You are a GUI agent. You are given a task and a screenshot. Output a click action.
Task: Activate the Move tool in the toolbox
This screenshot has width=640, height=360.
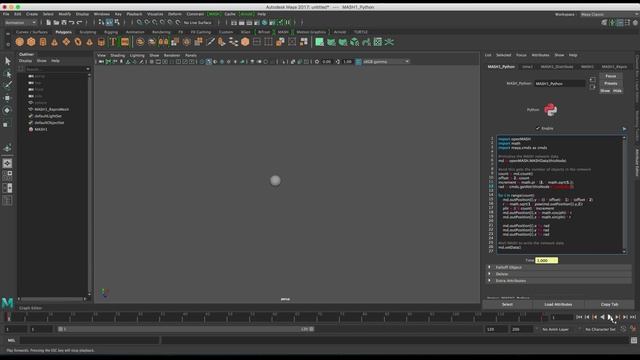[x=7, y=98]
